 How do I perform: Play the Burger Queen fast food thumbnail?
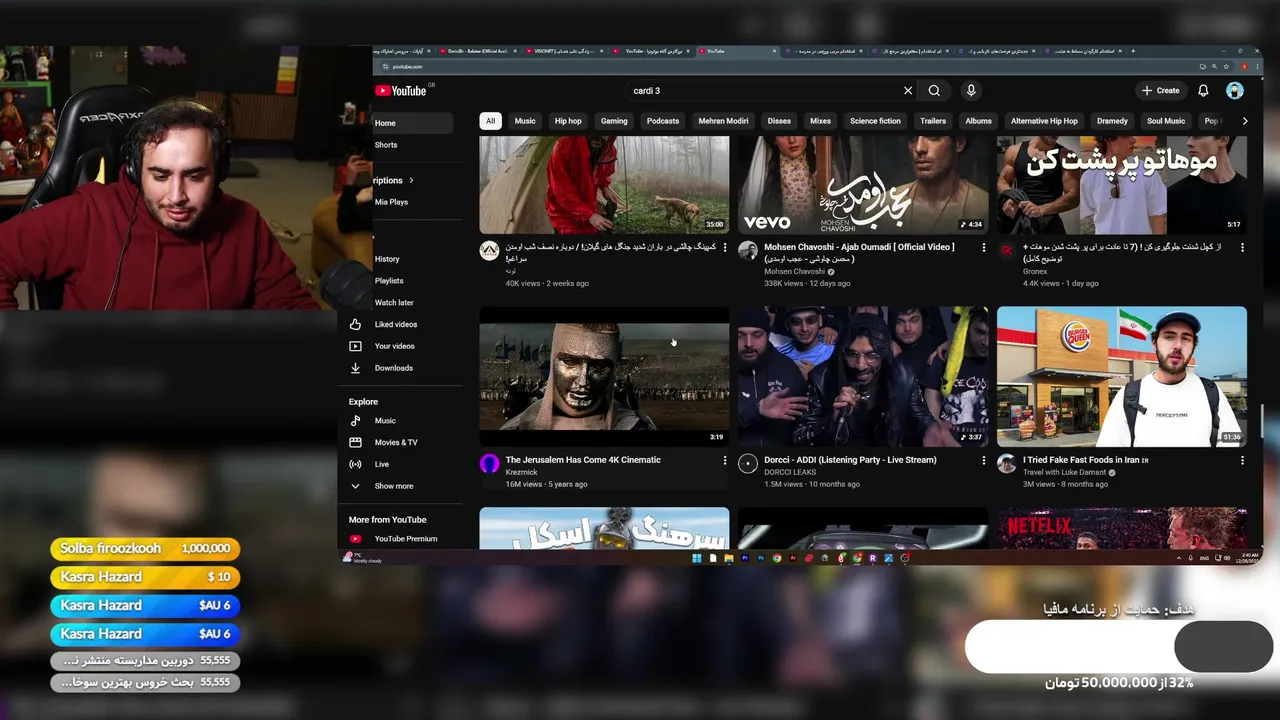tap(1122, 376)
